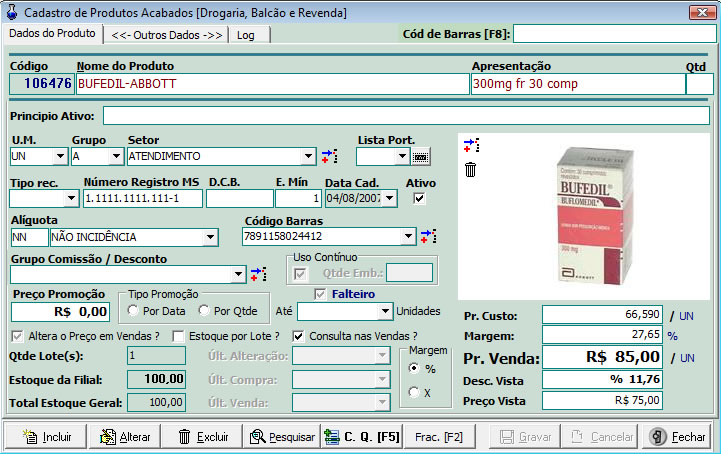
Task: Click the Pr. Venda field
Action: [x=602, y=357]
